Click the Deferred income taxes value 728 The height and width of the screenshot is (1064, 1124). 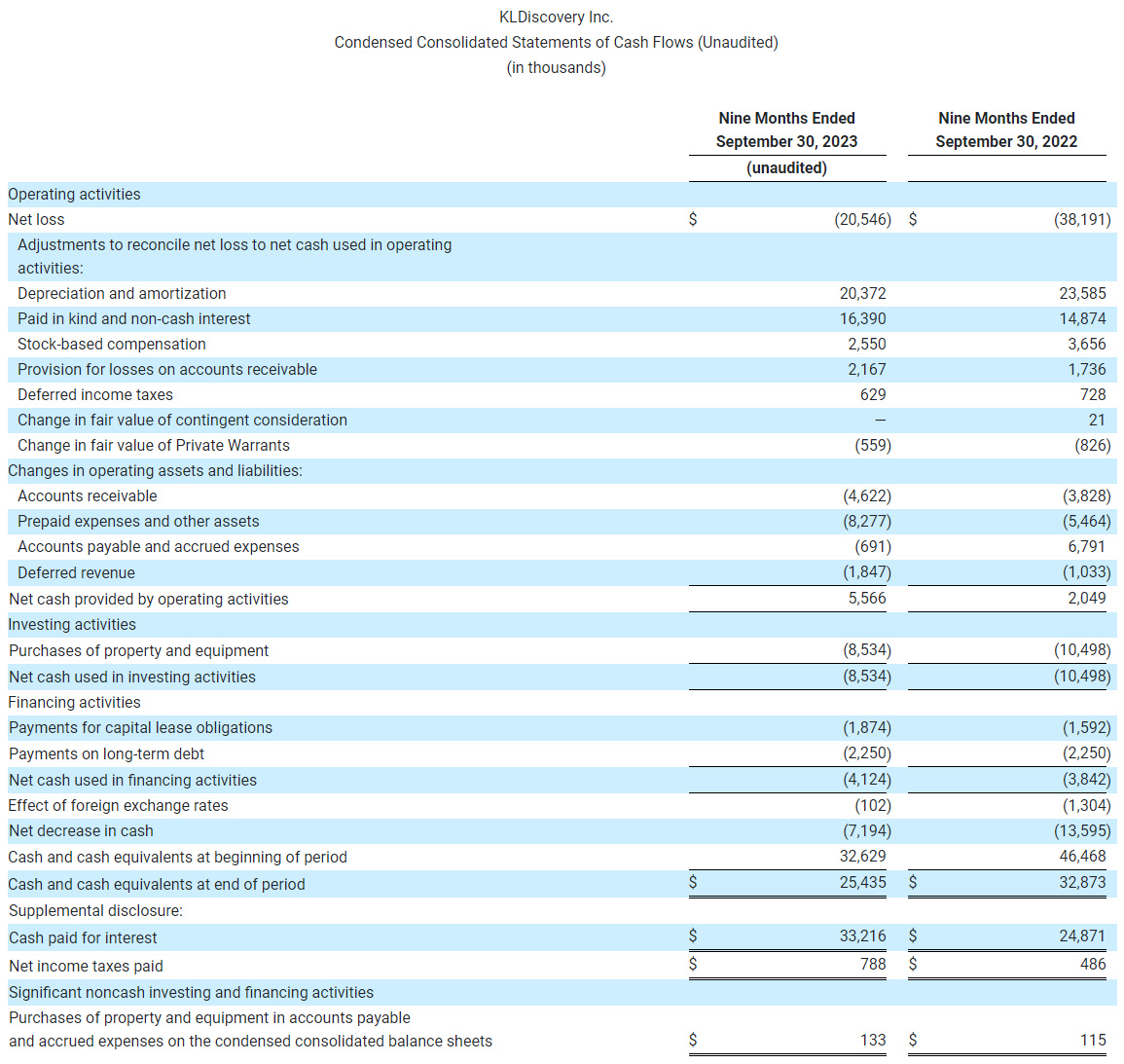click(x=1094, y=394)
